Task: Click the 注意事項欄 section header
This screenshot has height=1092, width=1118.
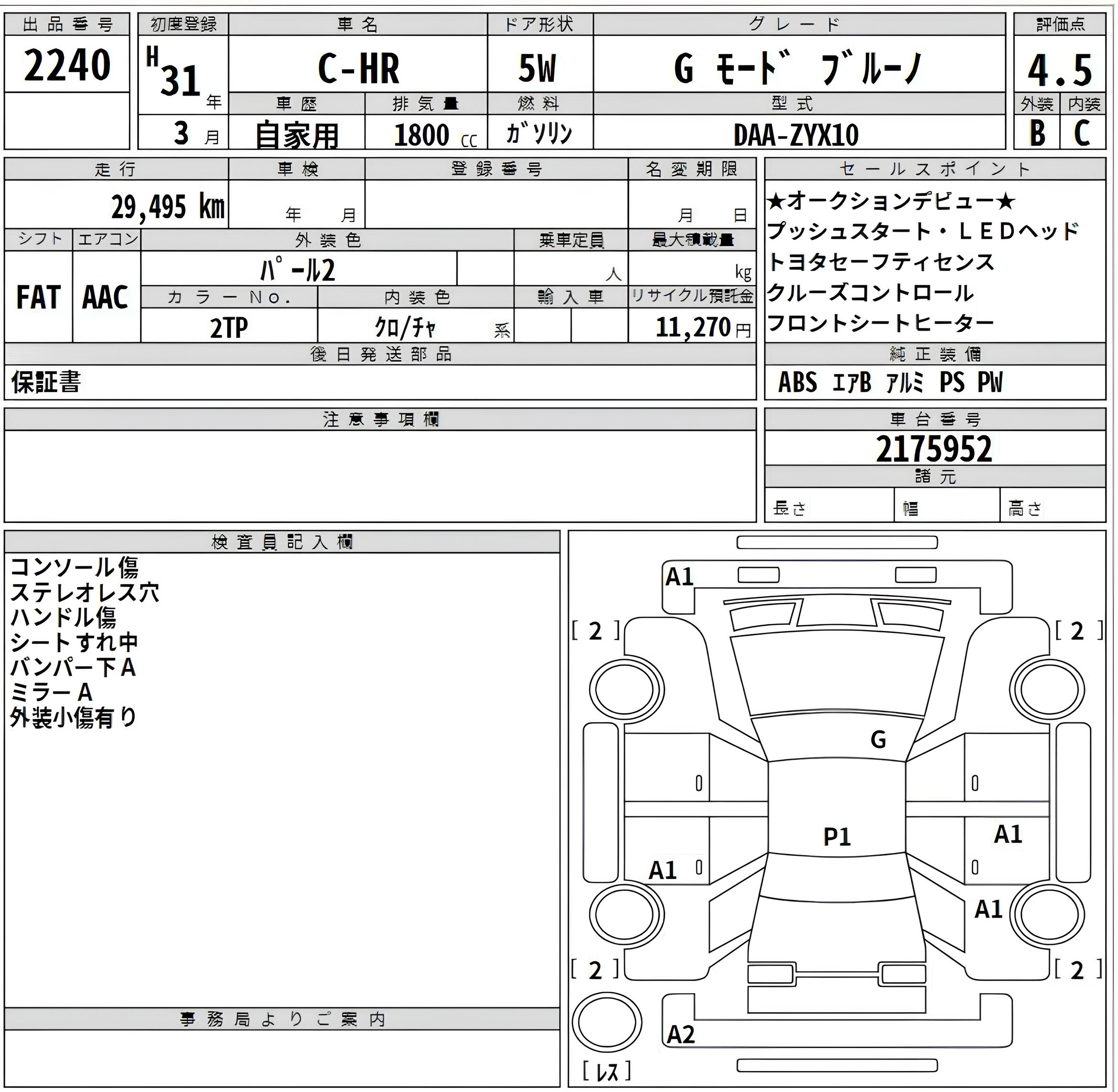Action: (x=380, y=420)
